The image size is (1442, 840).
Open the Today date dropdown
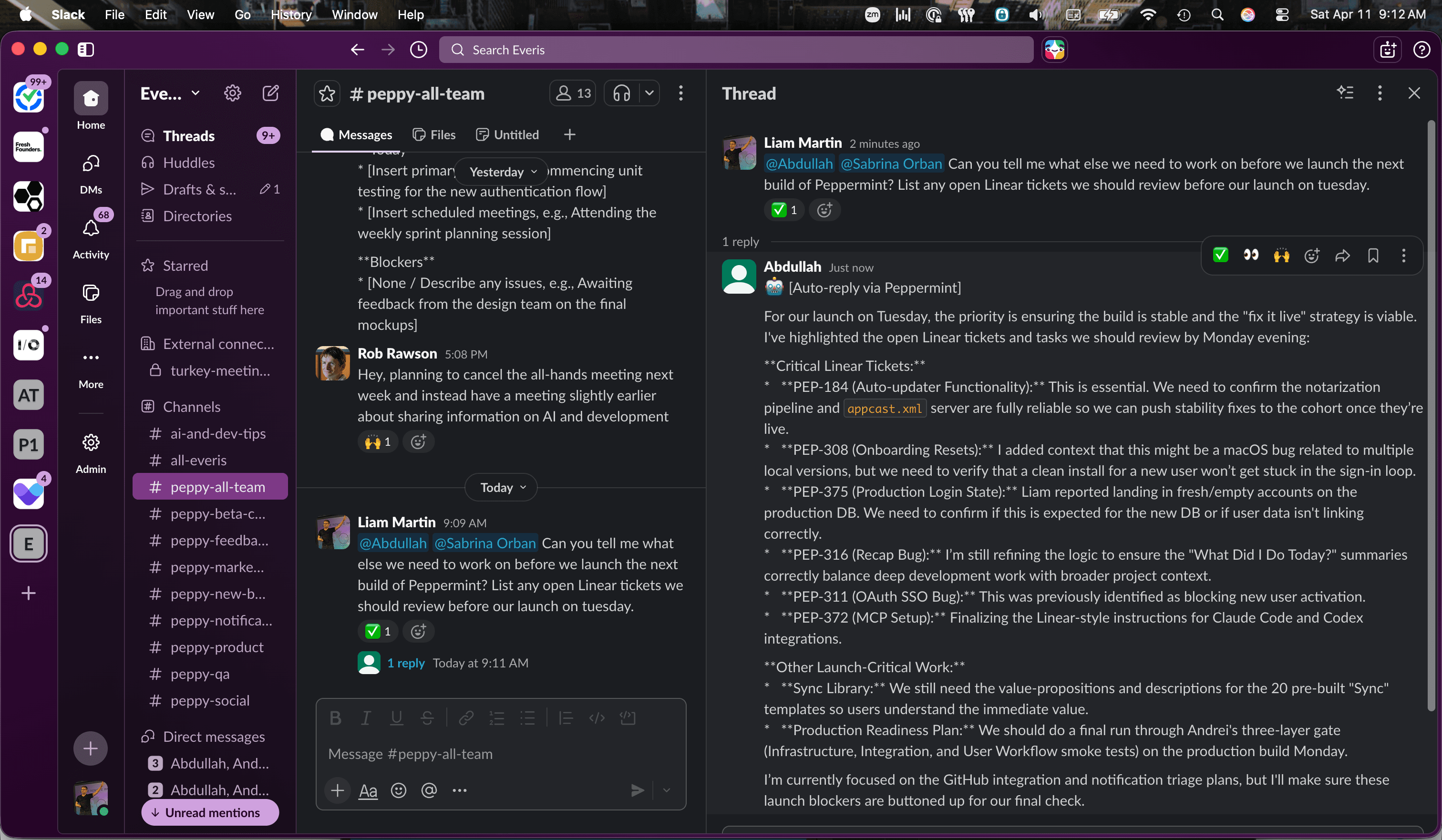tap(500, 487)
